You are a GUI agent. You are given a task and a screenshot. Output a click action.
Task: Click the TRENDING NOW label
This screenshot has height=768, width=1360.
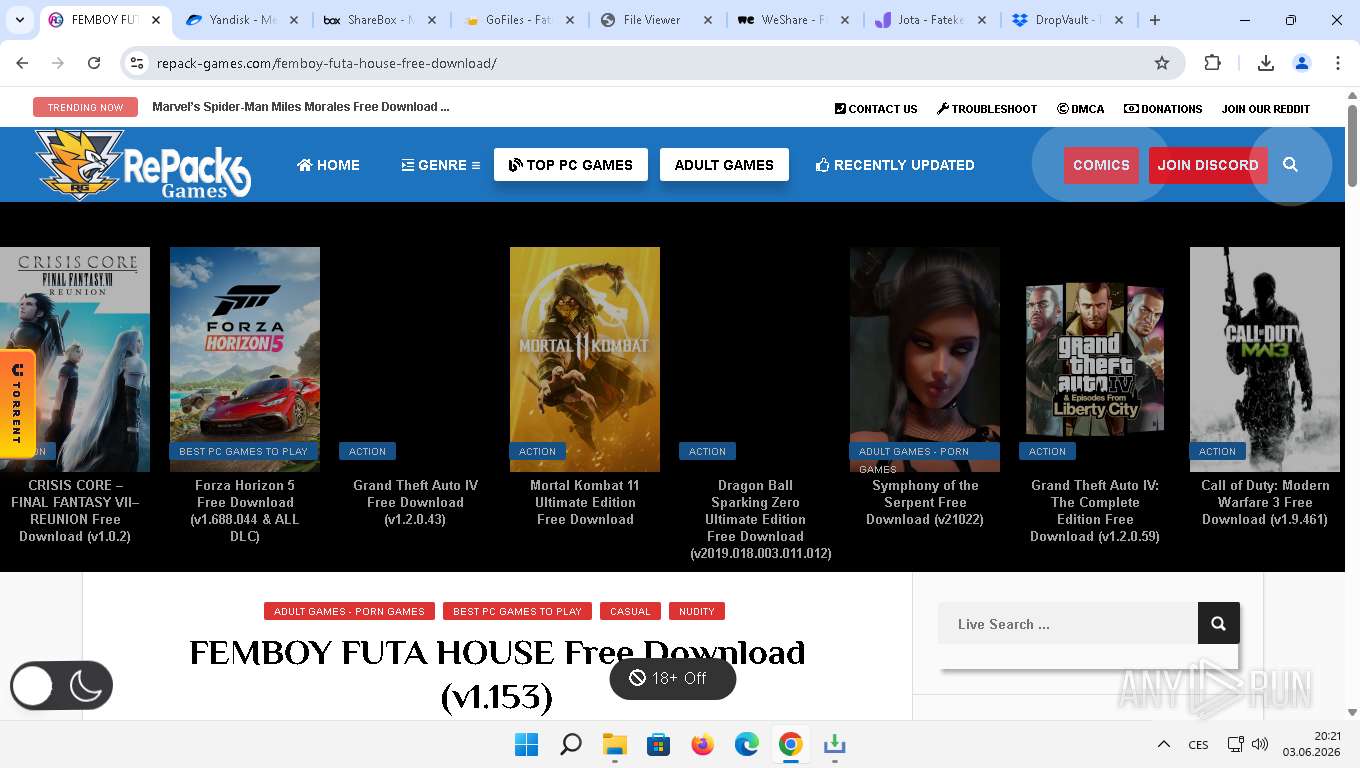(x=85, y=107)
